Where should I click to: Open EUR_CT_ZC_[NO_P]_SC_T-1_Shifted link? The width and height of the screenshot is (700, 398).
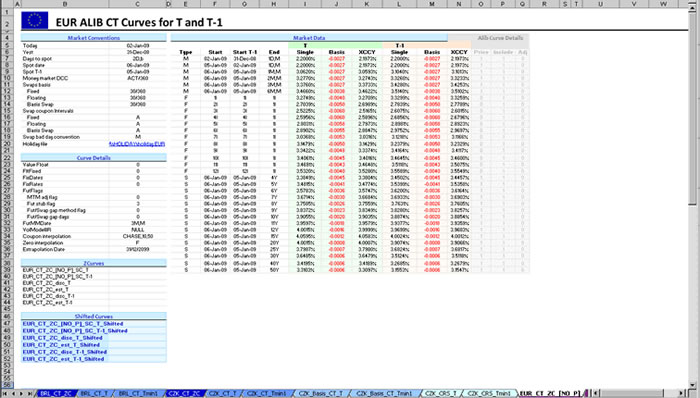[x=75, y=331]
